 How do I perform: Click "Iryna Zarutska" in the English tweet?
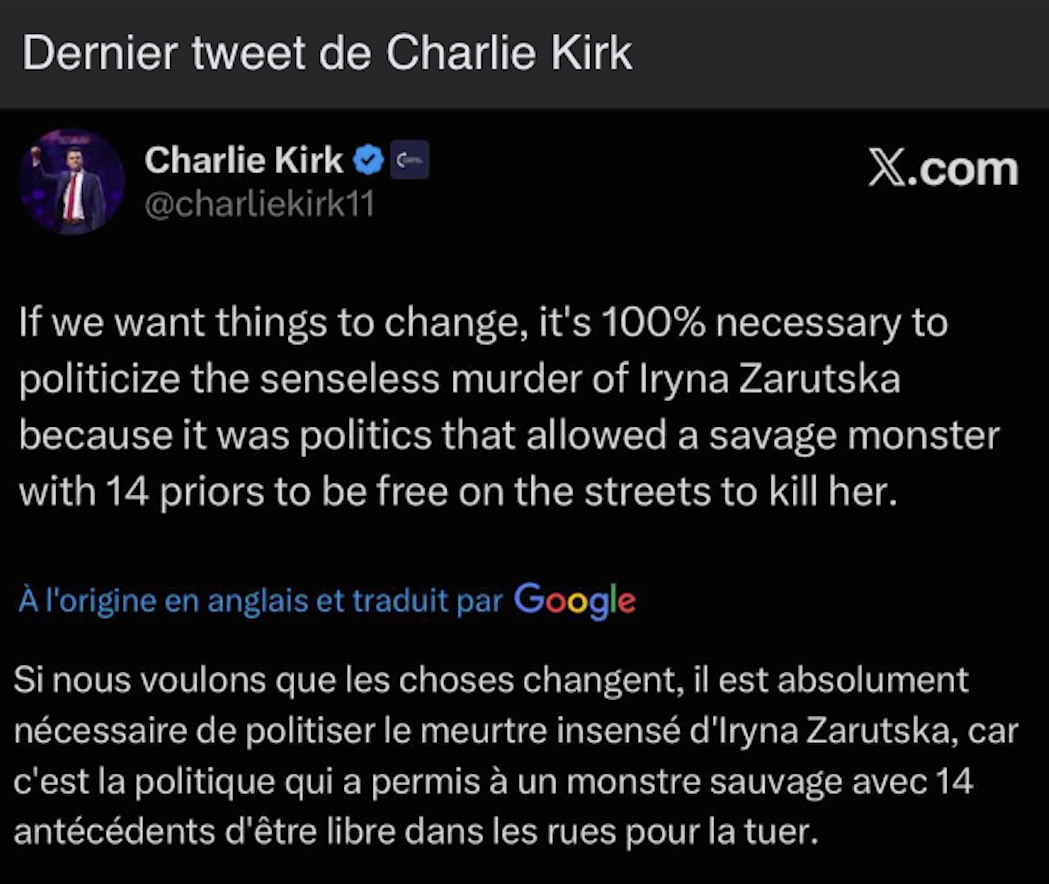[770, 379]
